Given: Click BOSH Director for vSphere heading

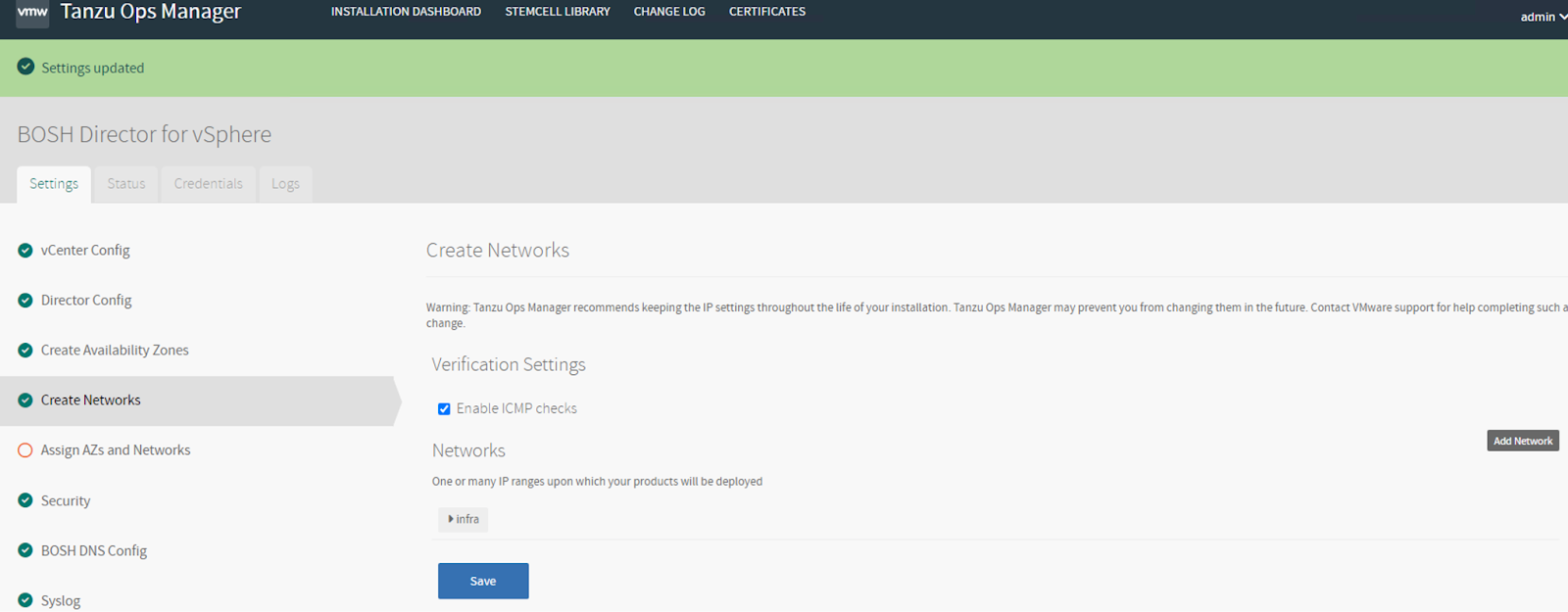Looking at the screenshot, I should pyautogui.click(x=144, y=134).
